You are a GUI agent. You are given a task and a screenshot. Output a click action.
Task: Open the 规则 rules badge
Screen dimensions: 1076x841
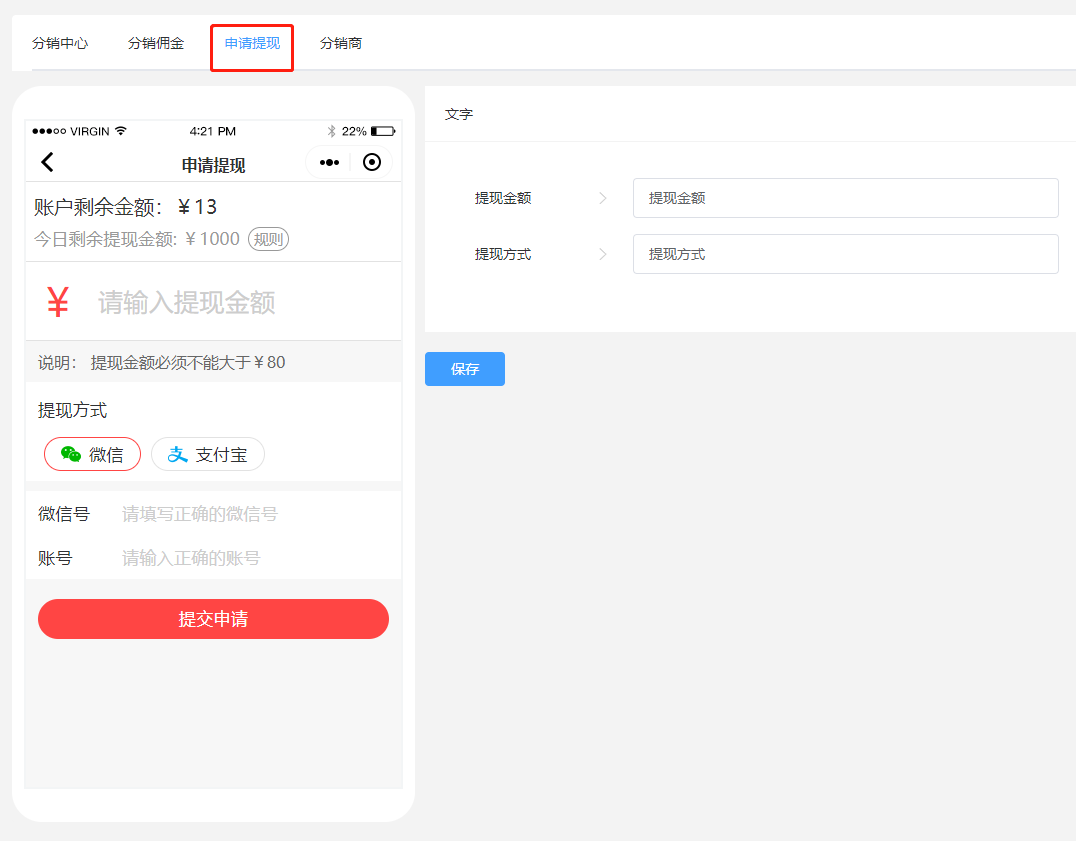pos(268,239)
